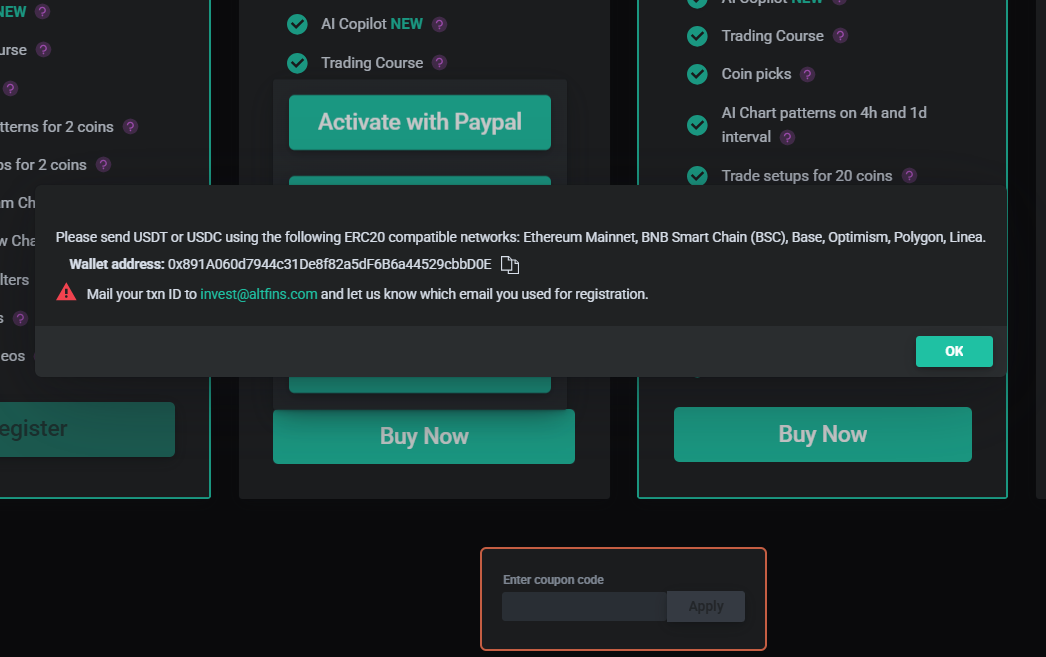Focus the coupon code input field

tap(584, 606)
